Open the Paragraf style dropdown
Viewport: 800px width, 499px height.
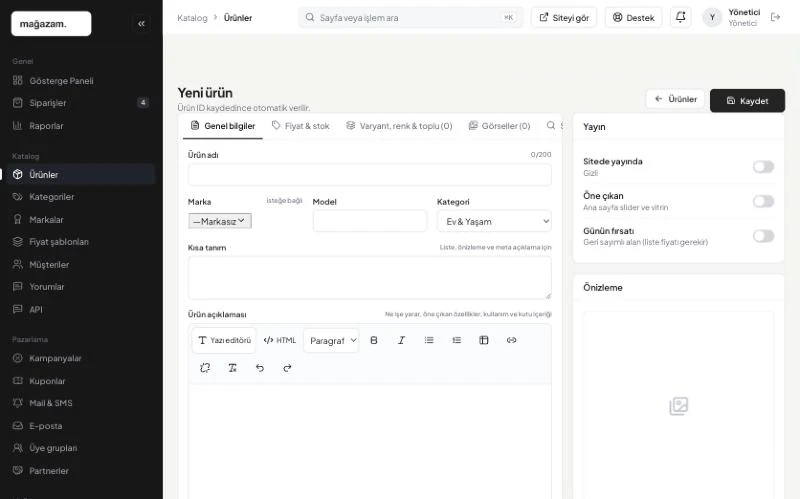(331, 340)
